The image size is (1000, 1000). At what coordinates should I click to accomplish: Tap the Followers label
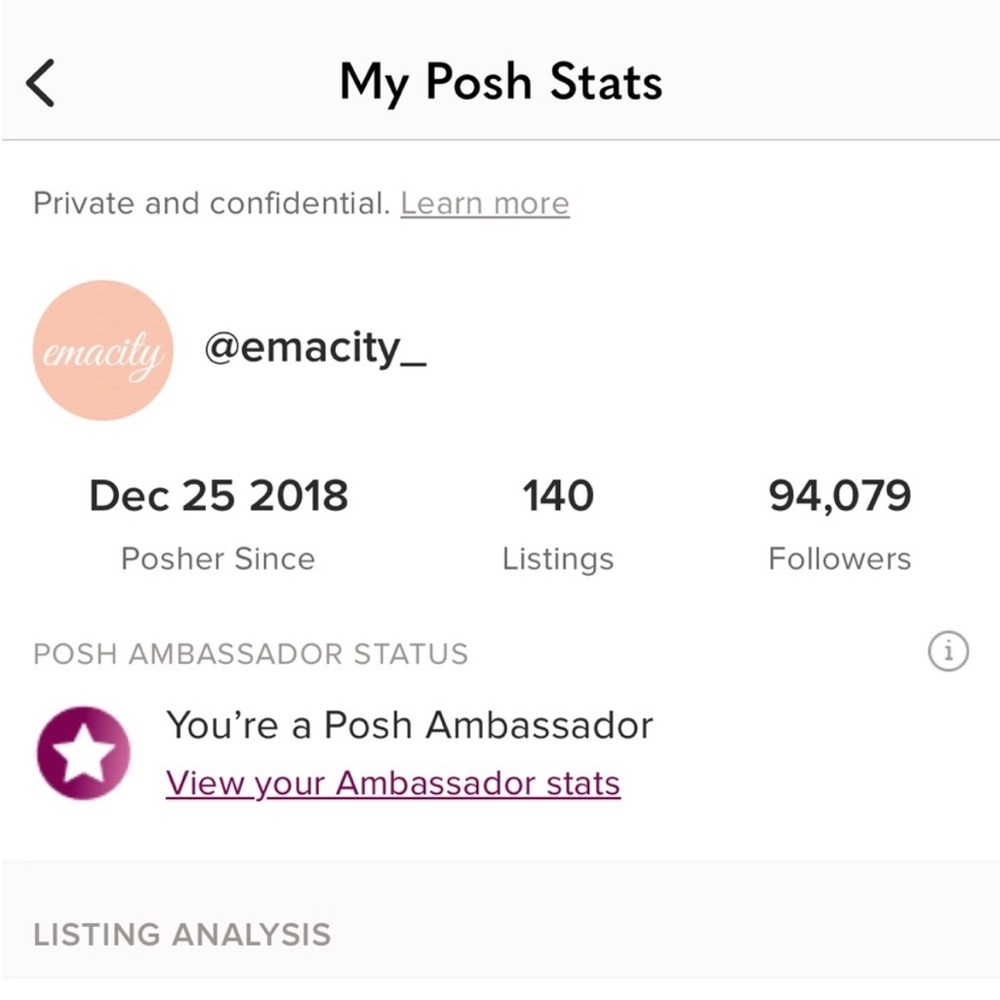tap(839, 559)
